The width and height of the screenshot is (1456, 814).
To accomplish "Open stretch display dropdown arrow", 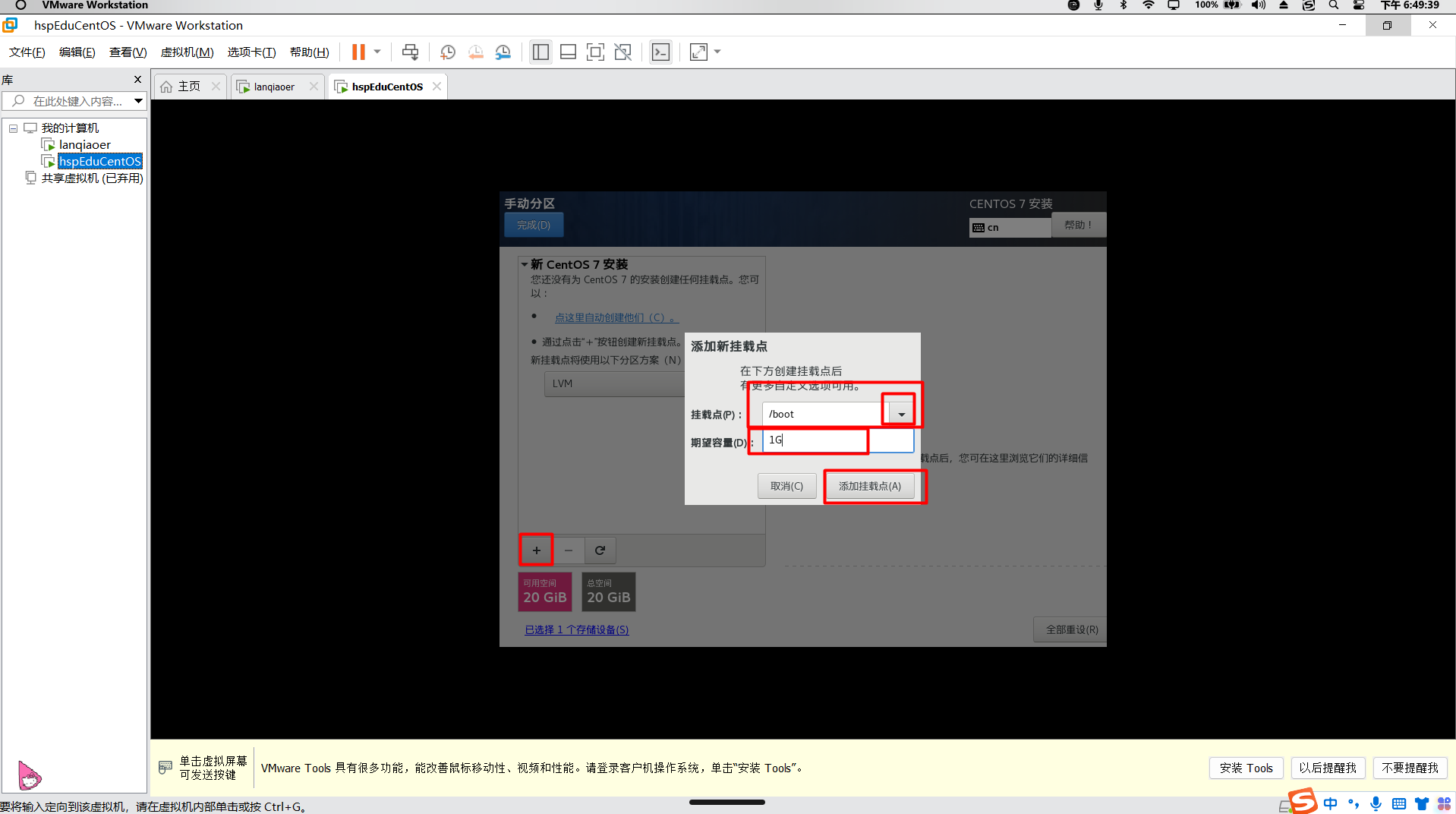I will click(717, 52).
